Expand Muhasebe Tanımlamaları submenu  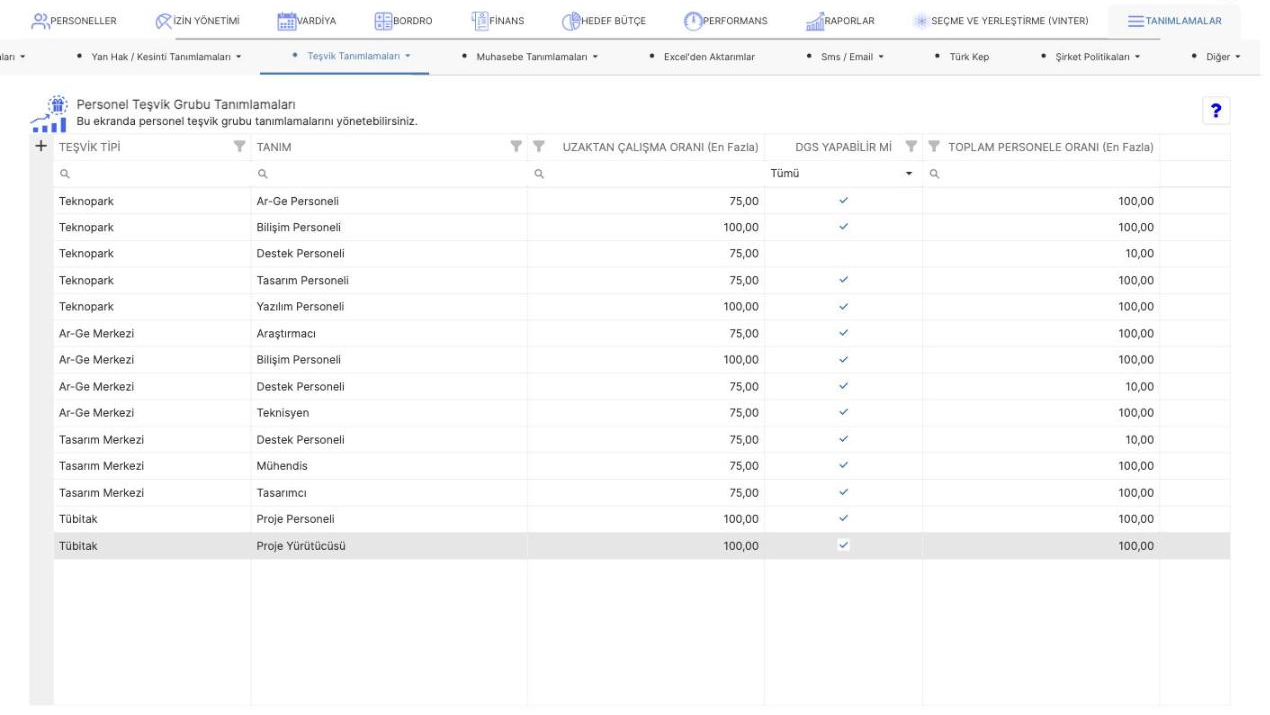click(531, 56)
